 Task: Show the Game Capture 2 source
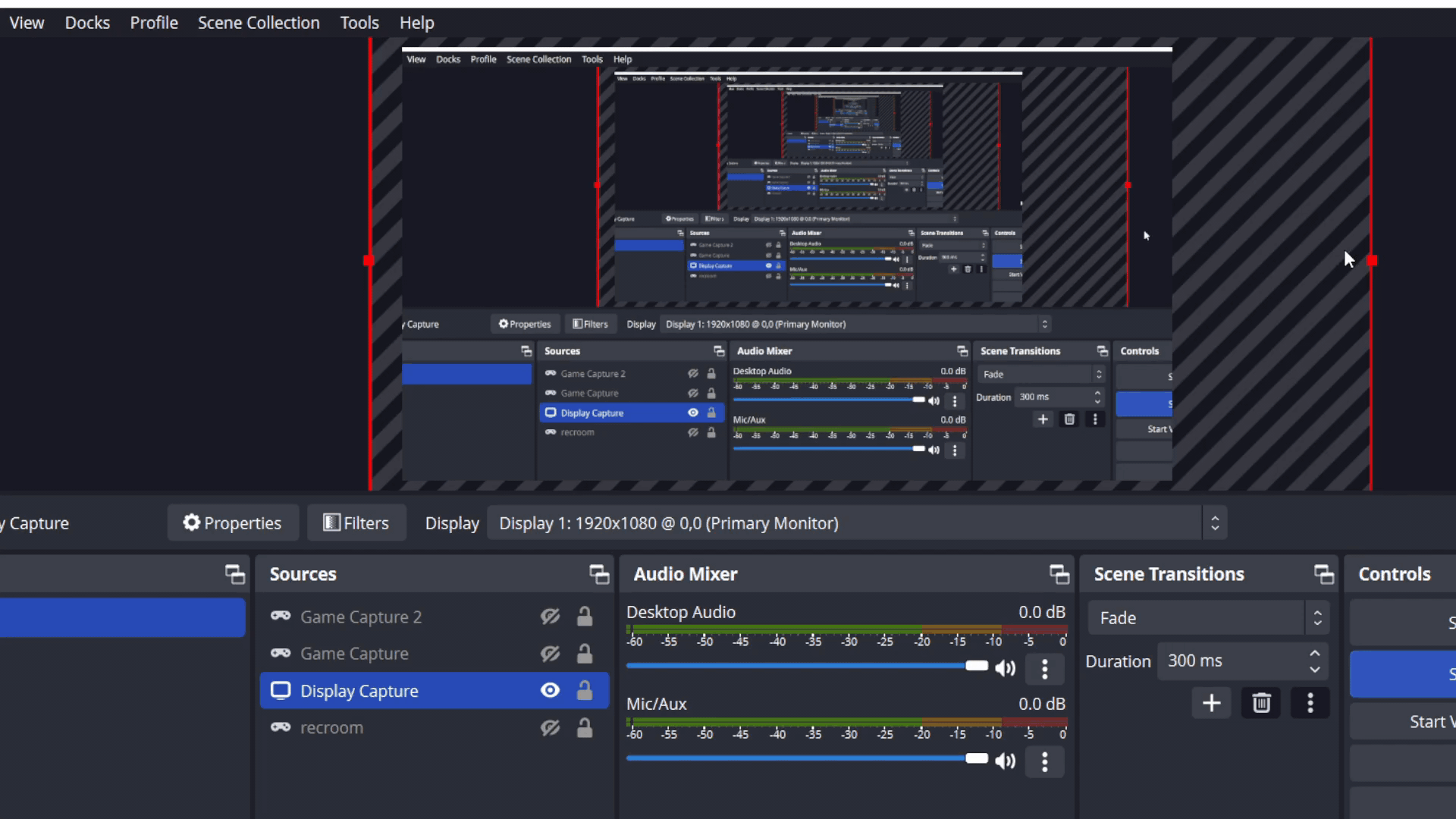(550, 617)
